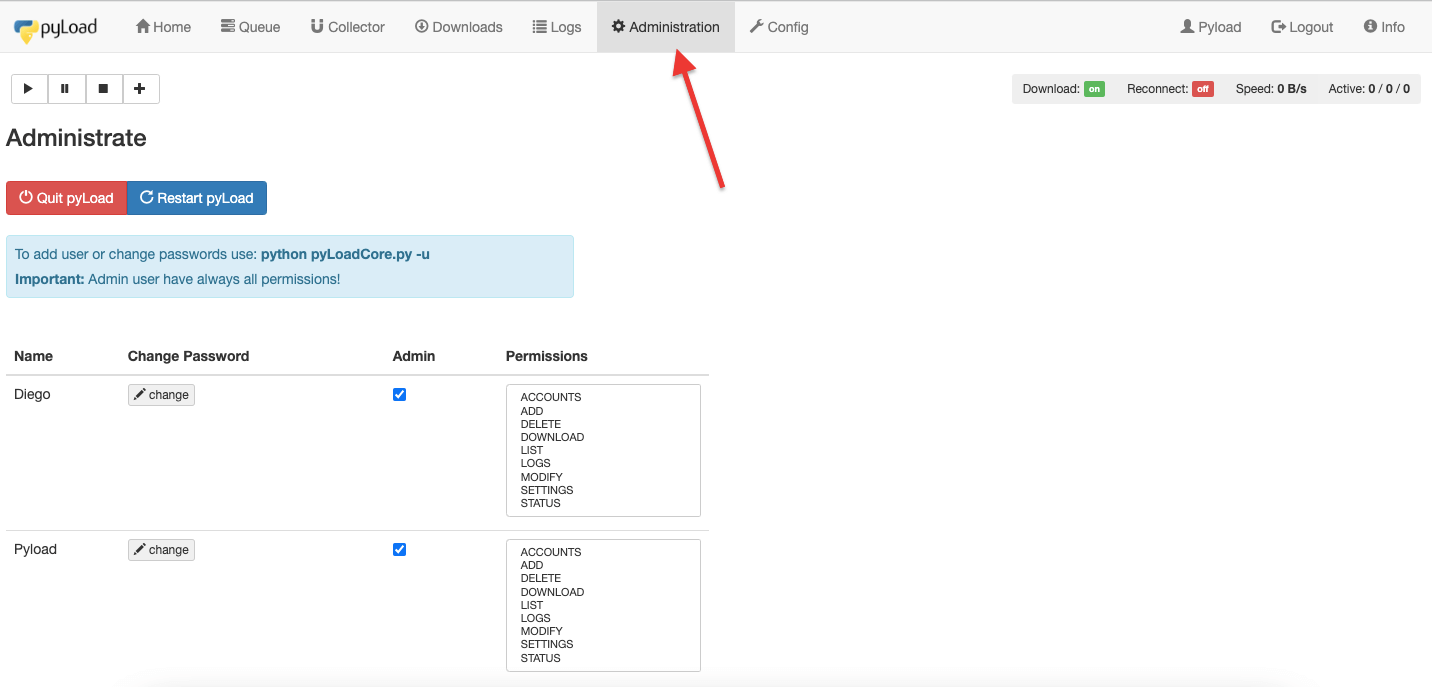This screenshot has width=1432, height=687.
Task: Click the Admin column header
Action: pyautogui.click(x=414, y=356)
